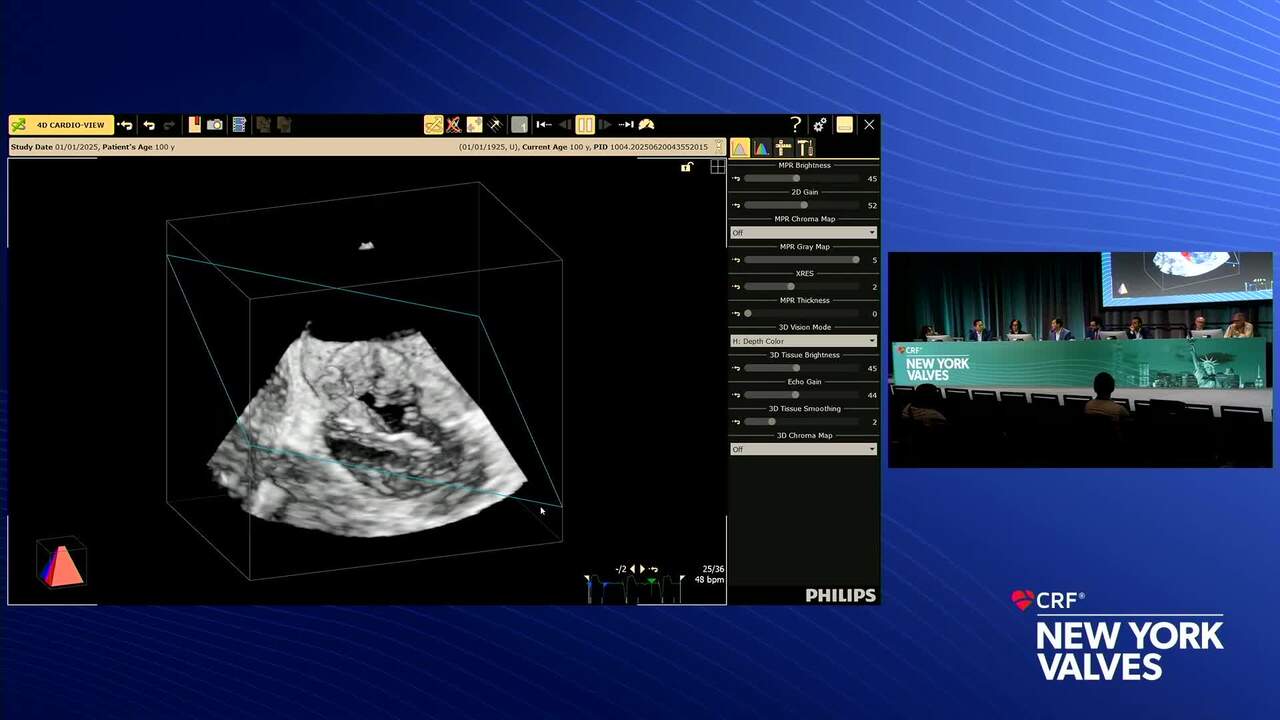Expand the 3D Chroma Map dropdown
The image size is (1280, 720).
803,449
